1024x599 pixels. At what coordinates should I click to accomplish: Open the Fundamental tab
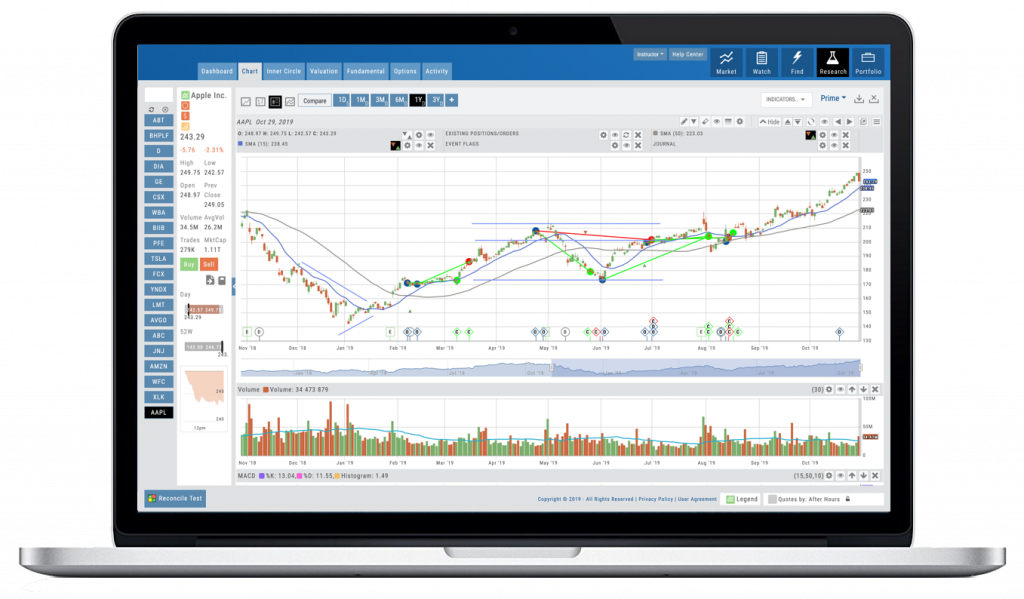pyautogui.click(x=365, y=71)
